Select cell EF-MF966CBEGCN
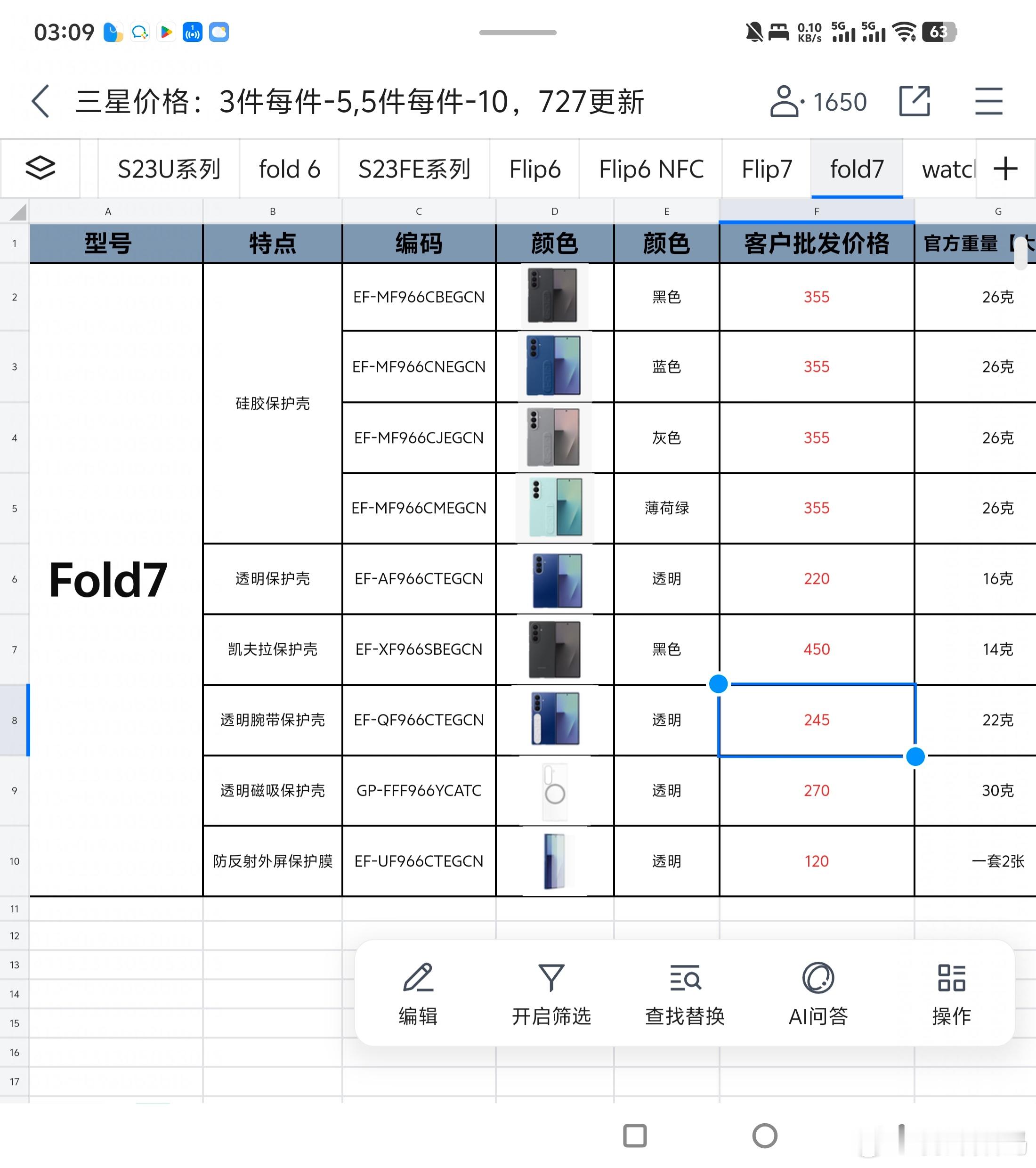 [419, 297]
